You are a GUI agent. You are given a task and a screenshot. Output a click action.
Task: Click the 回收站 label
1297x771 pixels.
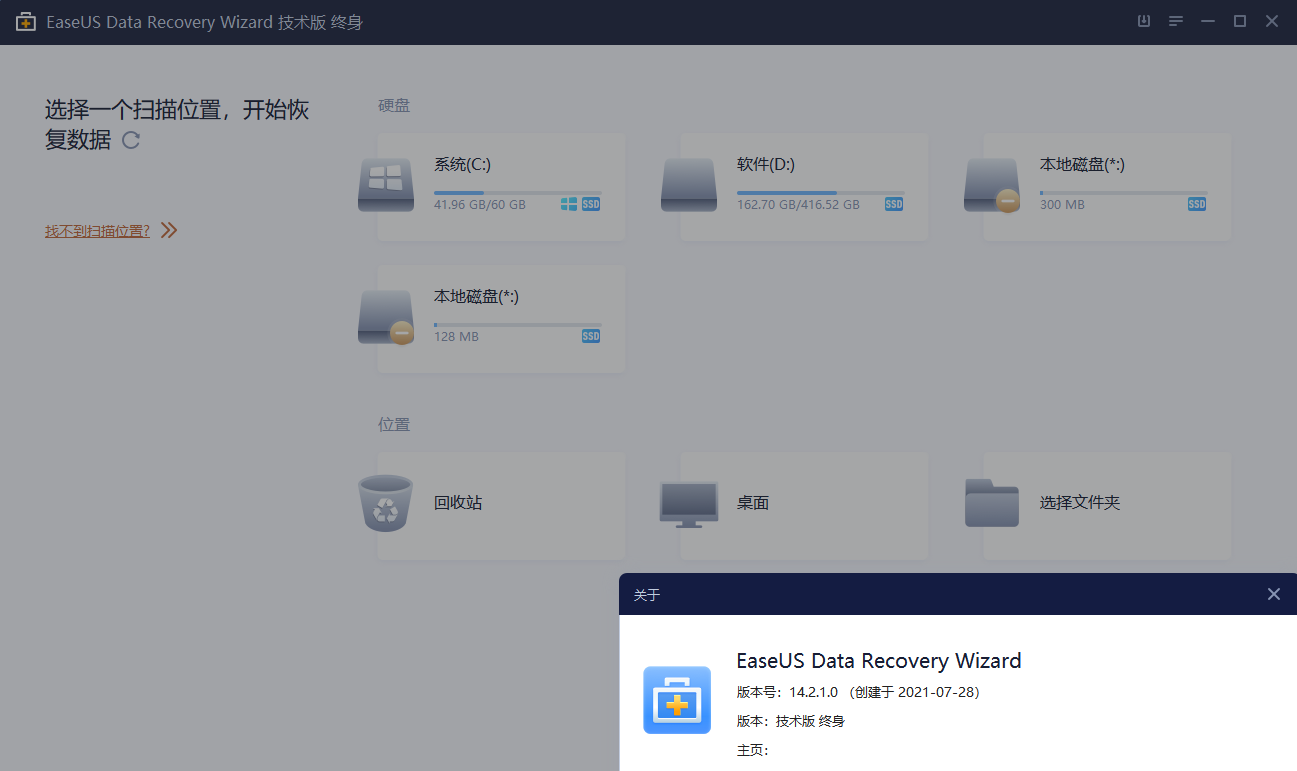(458, 503)
